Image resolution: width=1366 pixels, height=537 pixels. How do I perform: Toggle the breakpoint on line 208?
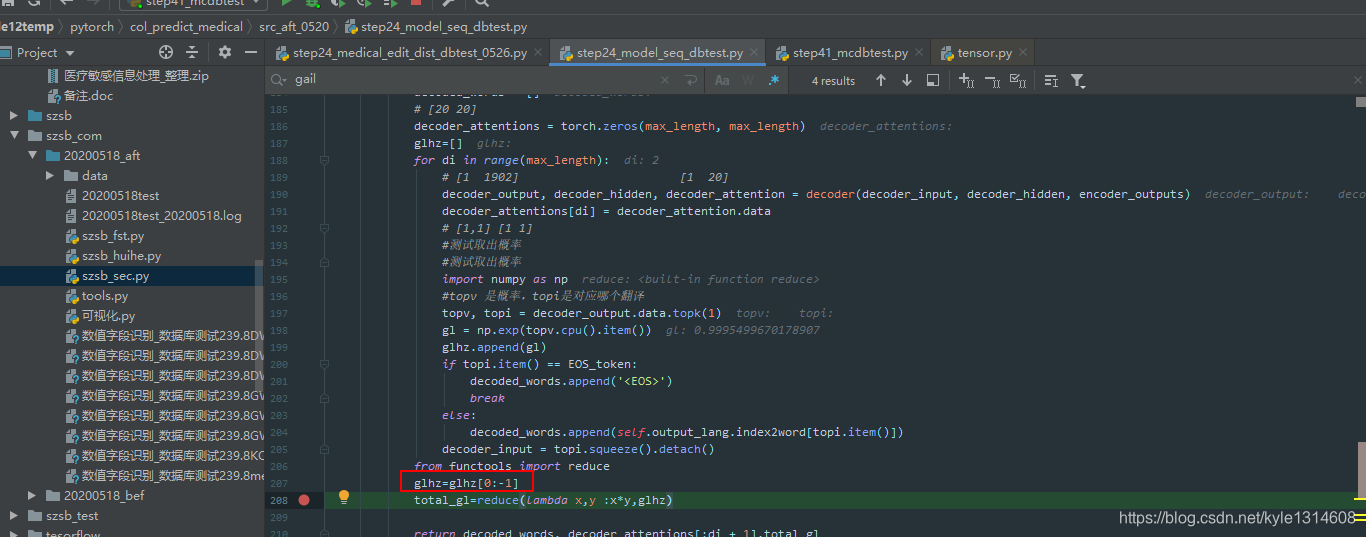304,500
